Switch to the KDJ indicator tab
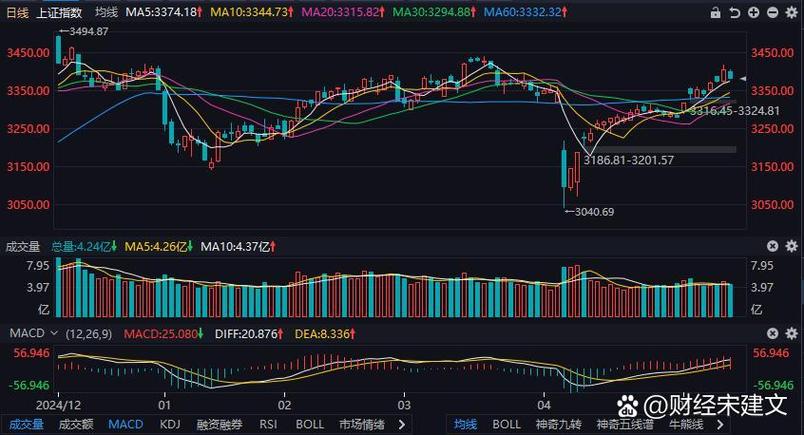804x435 pixels. click(x=171, y=424)
